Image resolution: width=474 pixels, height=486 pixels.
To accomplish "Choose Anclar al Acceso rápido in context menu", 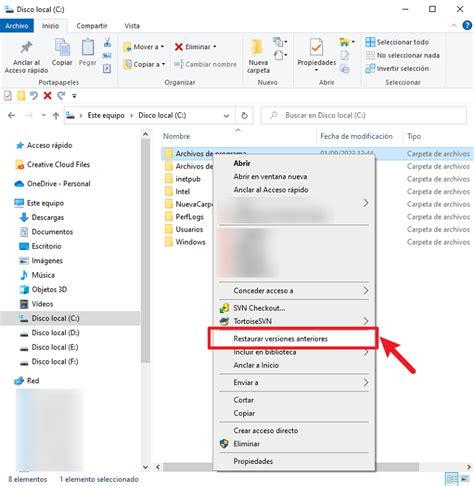I will coord(271,190).
